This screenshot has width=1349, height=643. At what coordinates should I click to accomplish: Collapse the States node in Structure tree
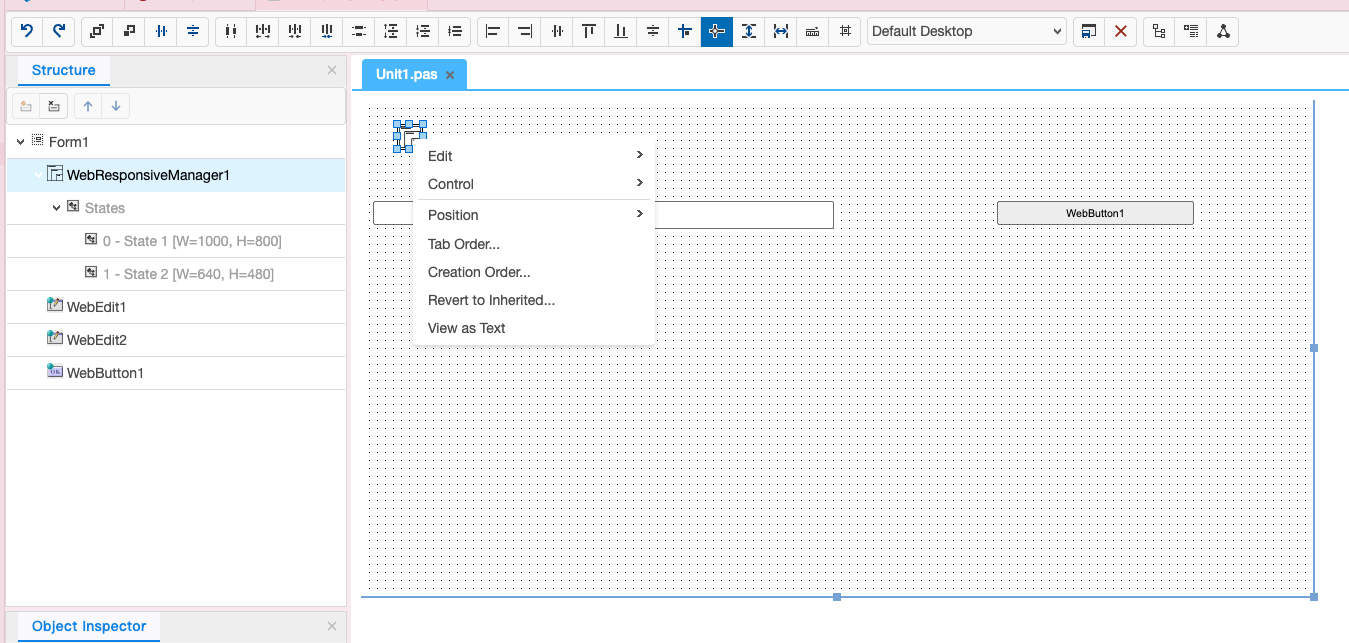click(57, 208)
